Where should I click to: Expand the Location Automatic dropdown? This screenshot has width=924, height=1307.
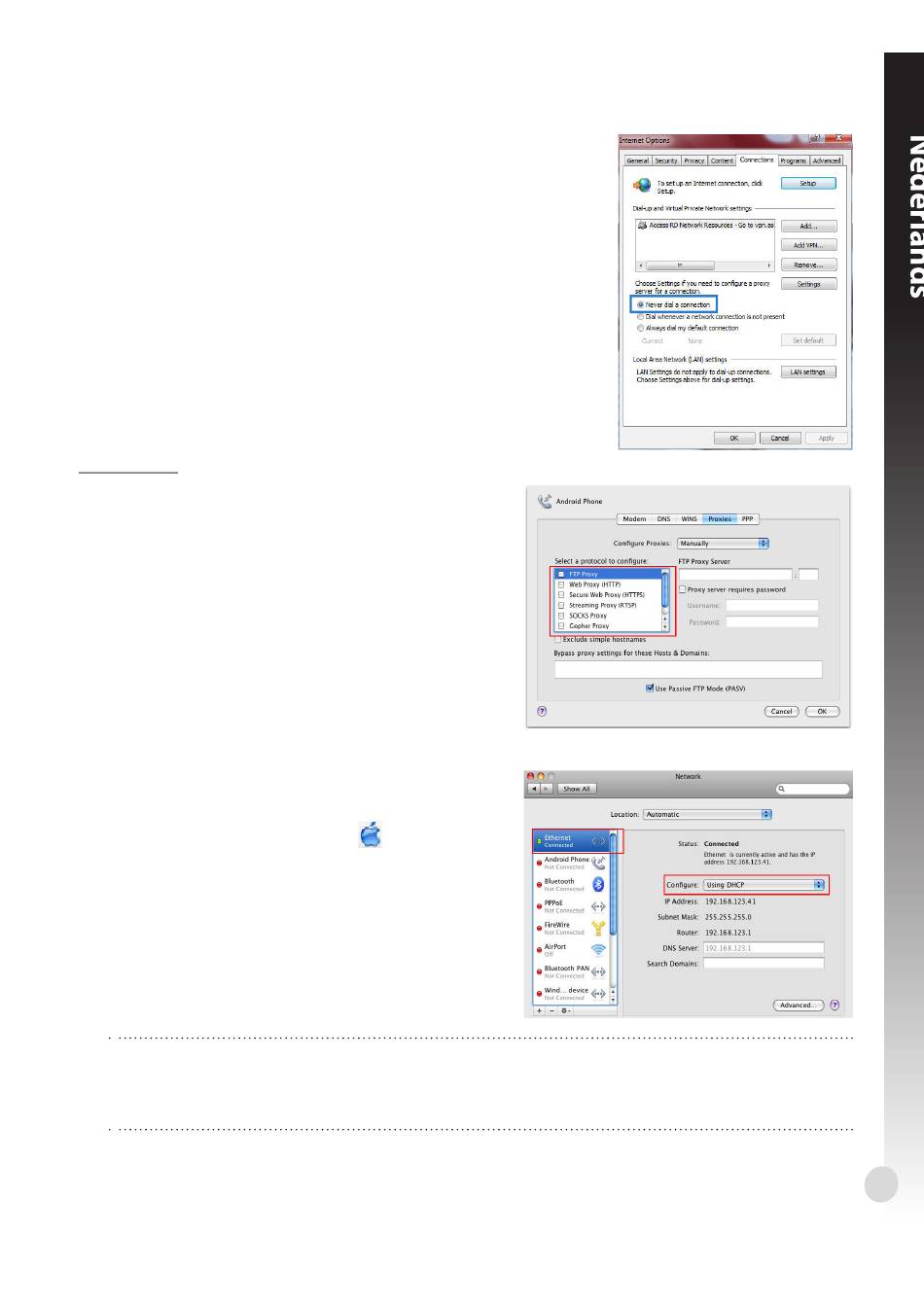click(707, 815)
